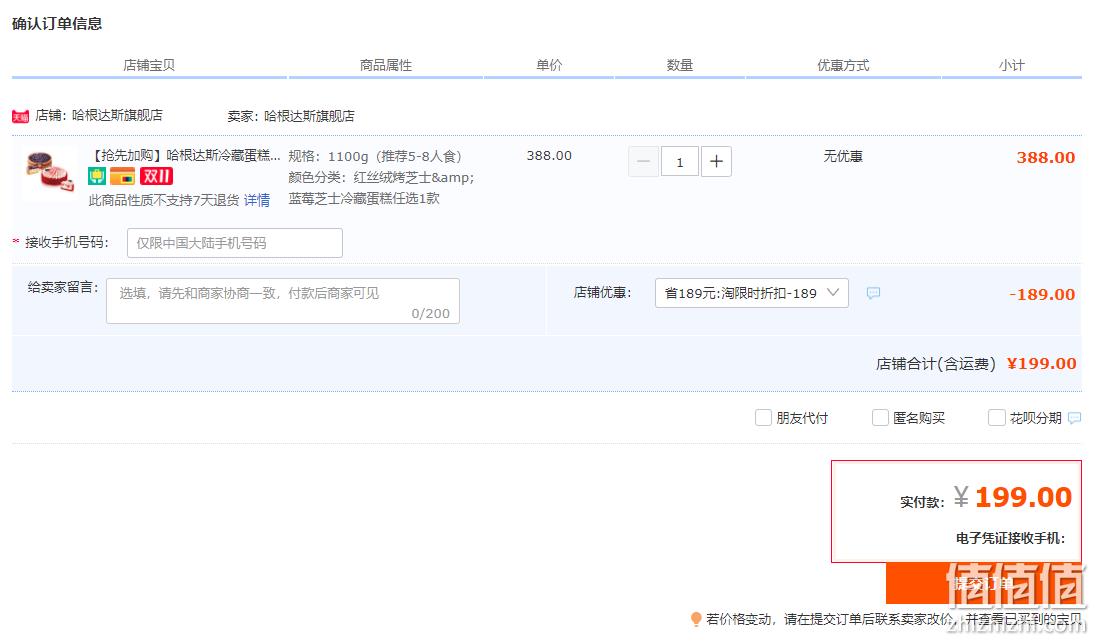Click the 商品属性 column header
The image size is (1096, 642).
pos(386,65)
